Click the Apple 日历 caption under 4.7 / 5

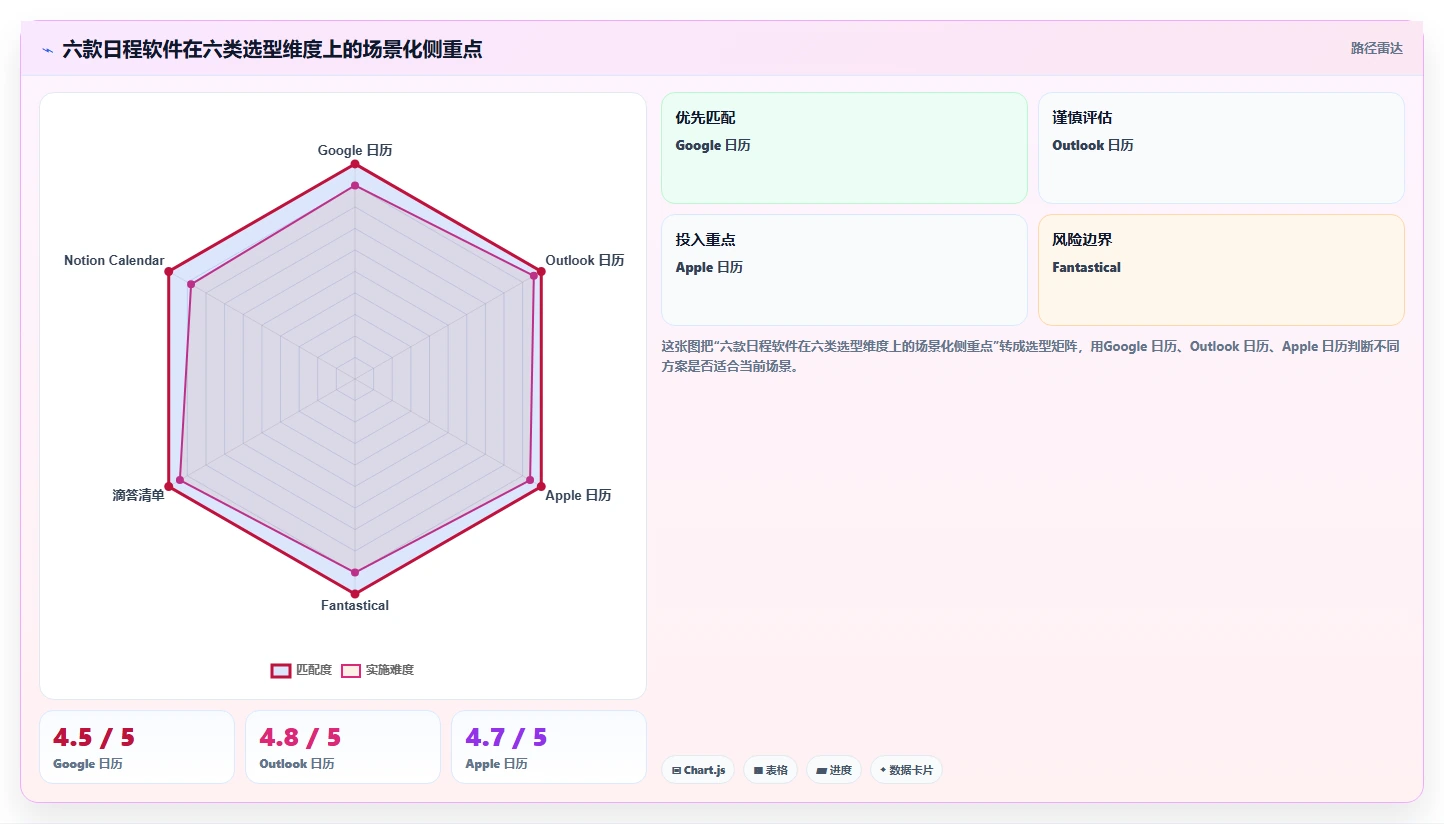click(496, 764)
